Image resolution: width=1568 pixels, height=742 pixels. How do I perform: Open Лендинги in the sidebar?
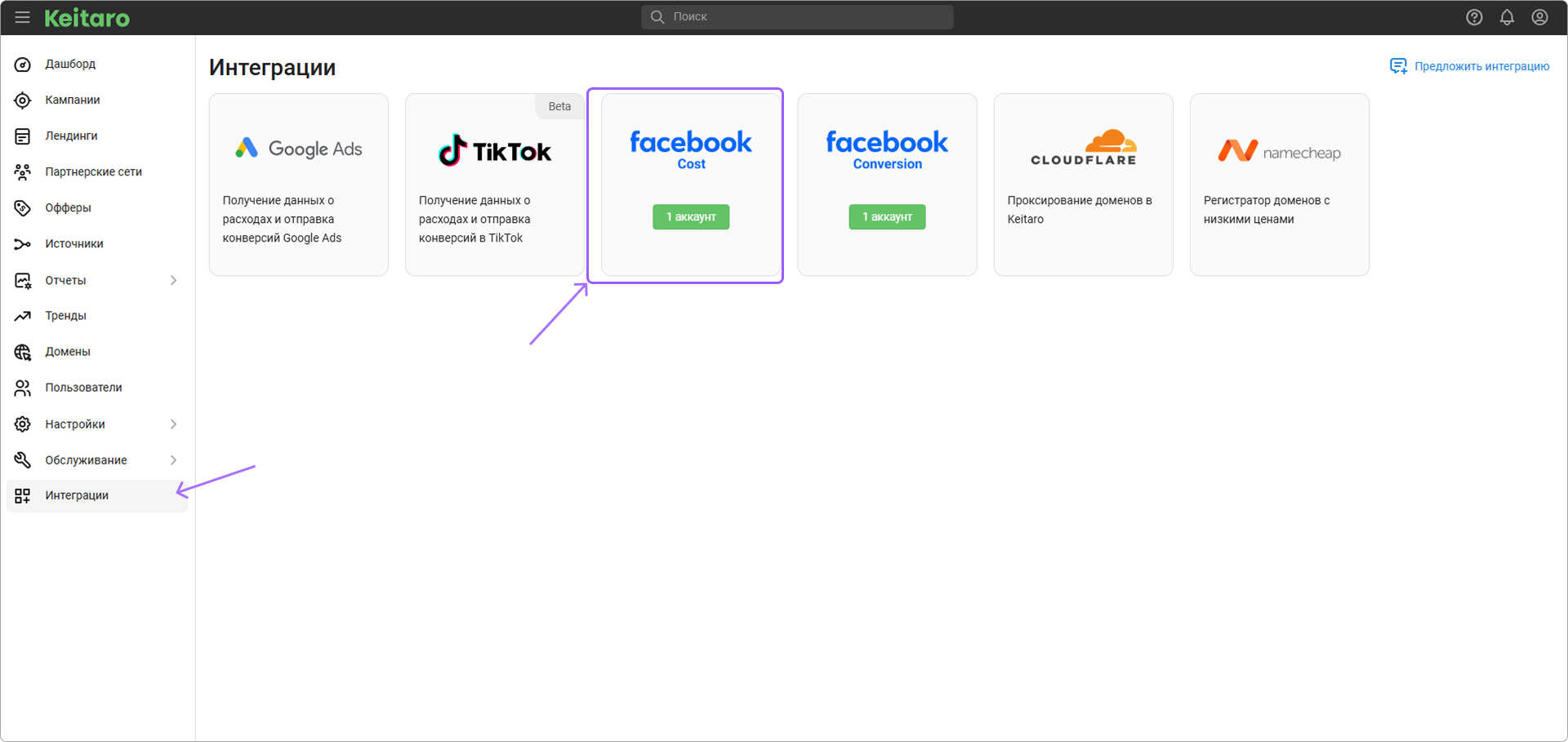pos(71,136)
